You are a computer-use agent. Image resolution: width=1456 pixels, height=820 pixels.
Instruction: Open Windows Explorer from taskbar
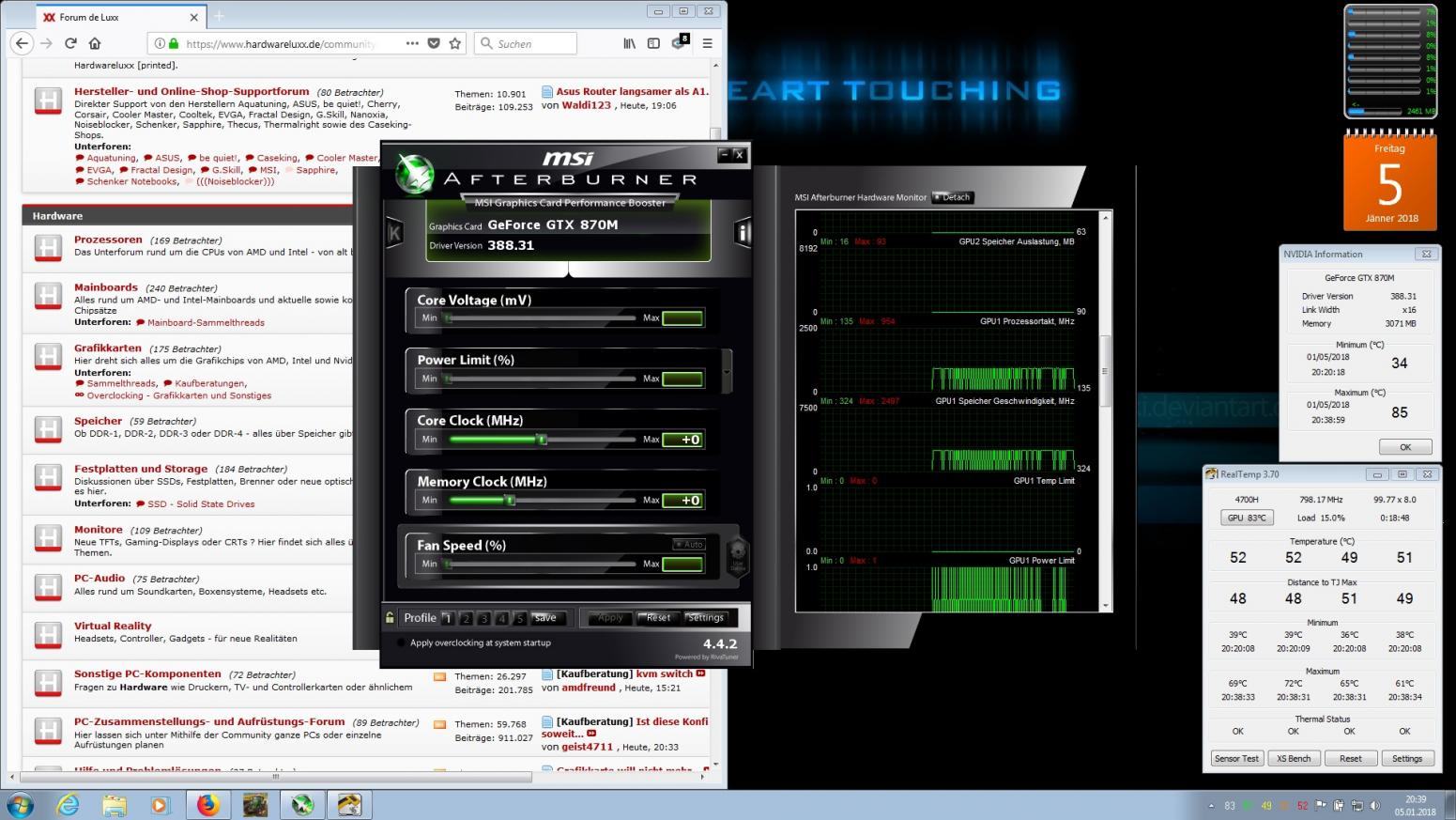[x=115, y=805]
